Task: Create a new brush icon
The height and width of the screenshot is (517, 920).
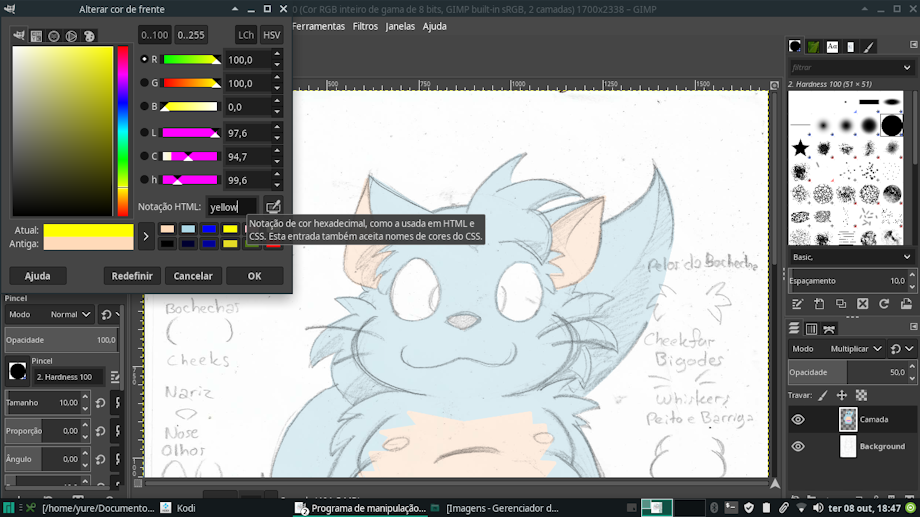Action: (819, 303)
